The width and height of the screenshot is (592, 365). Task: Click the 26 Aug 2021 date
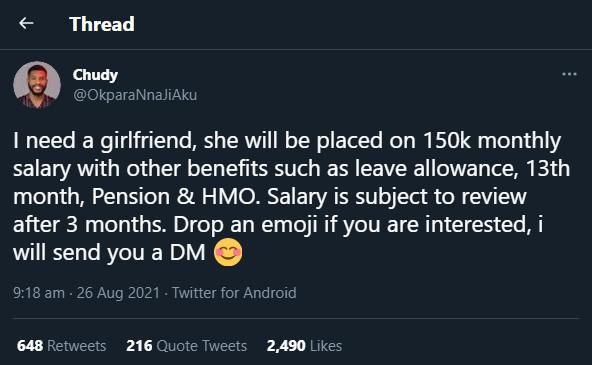point(118,293)
